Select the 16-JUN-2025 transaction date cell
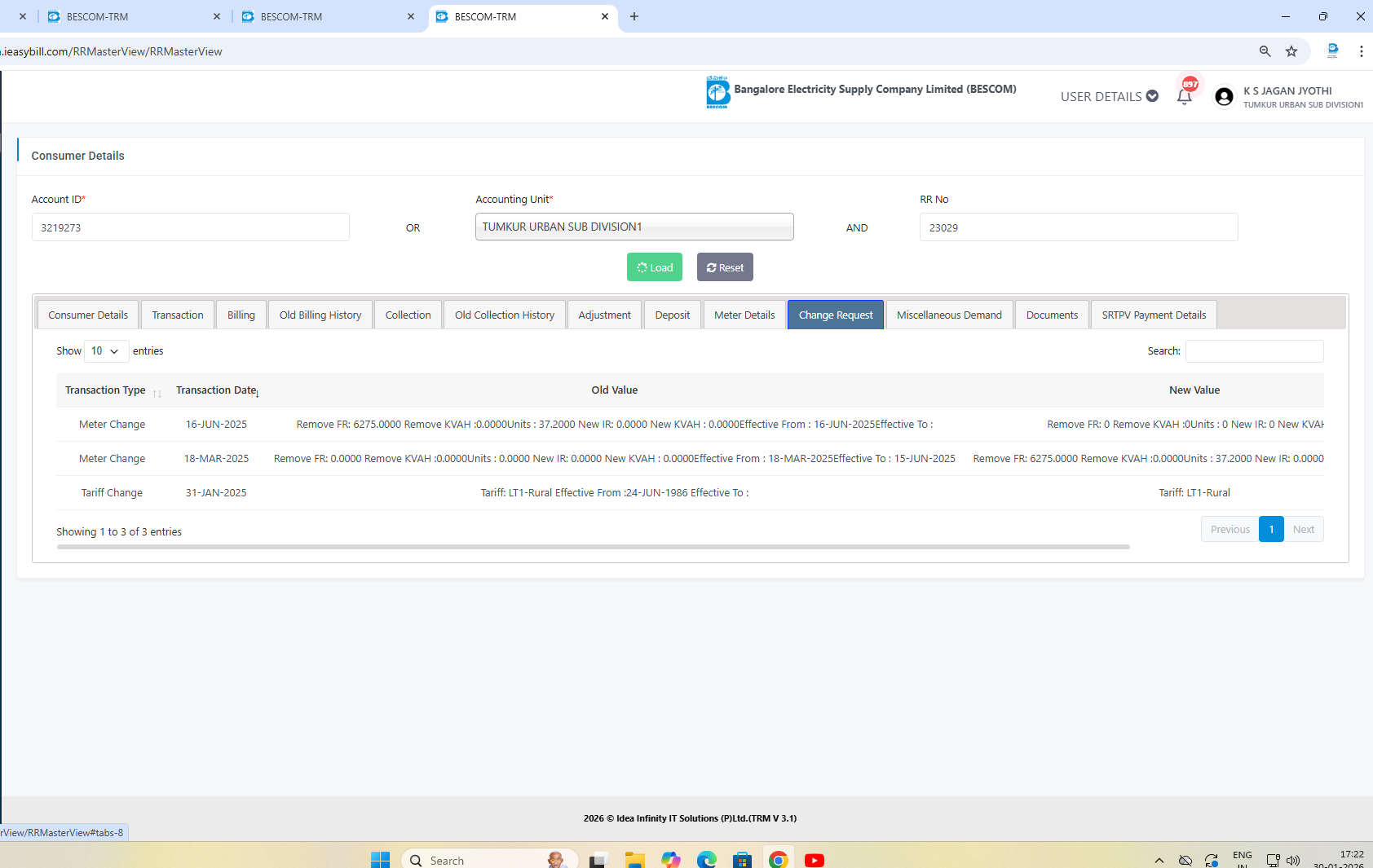1373x868 pixels. 216,425
